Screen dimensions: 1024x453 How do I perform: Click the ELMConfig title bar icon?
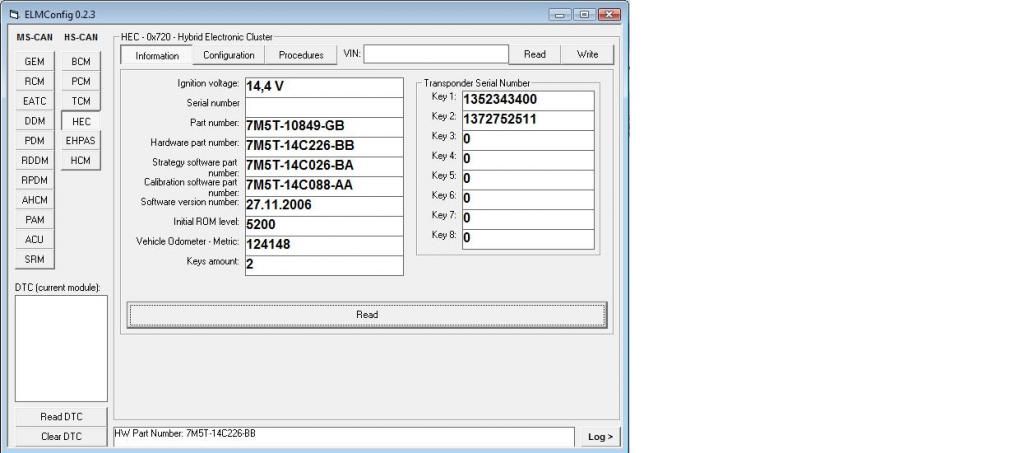click(12, 11)
